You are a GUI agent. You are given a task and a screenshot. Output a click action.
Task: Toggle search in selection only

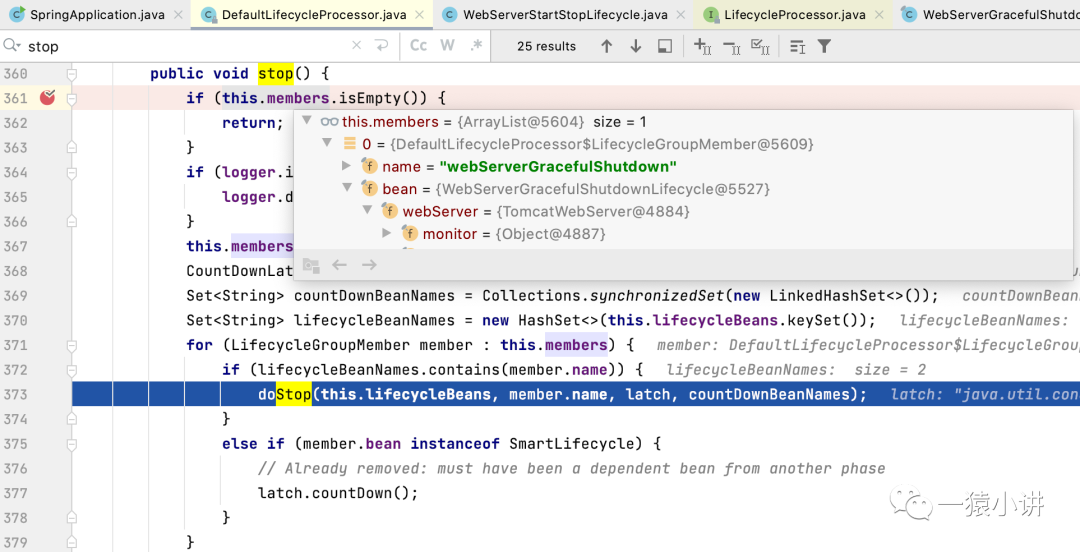click(x=665, y=46)
